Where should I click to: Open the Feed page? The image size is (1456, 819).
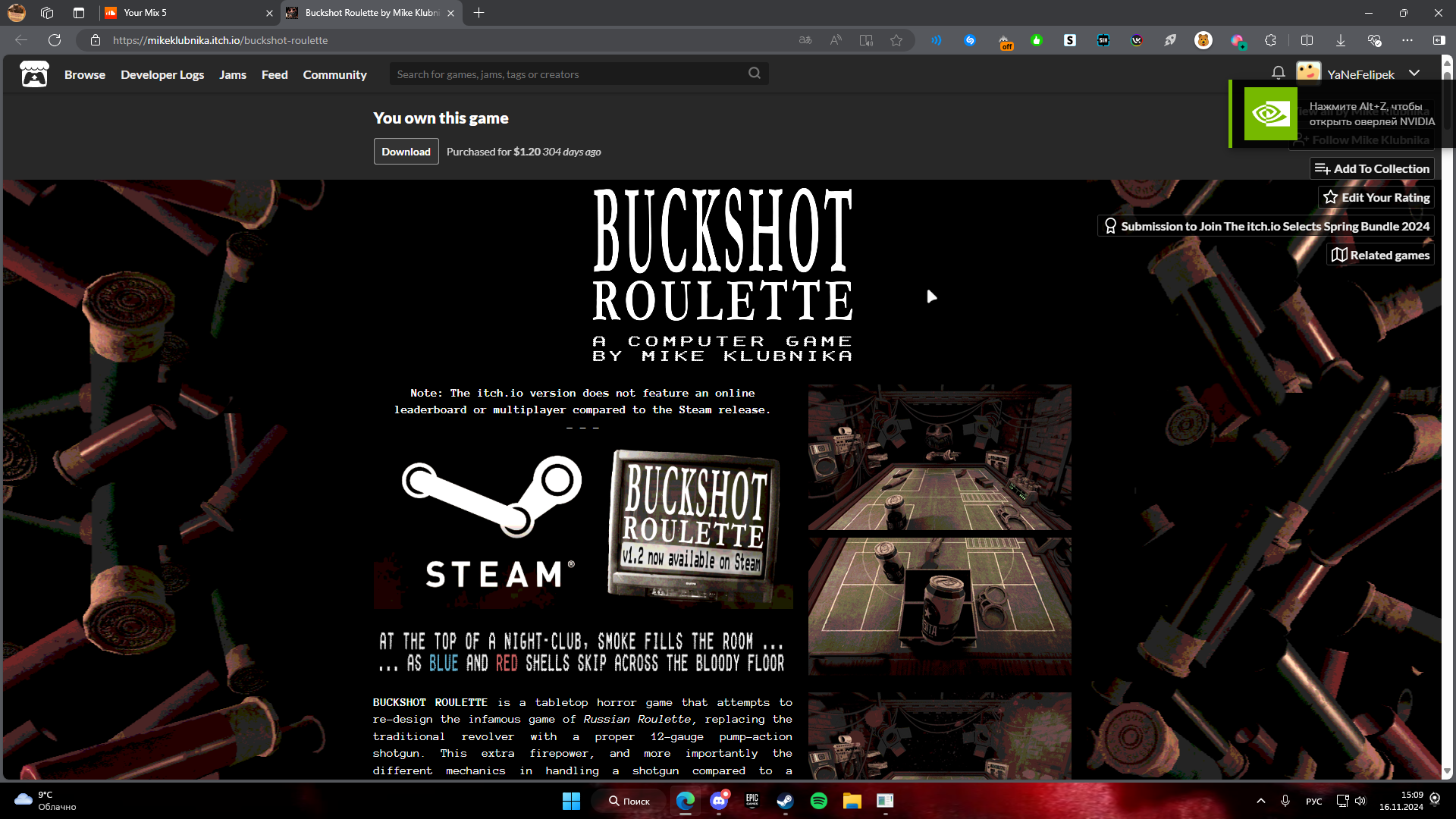[x=275, y=74]
